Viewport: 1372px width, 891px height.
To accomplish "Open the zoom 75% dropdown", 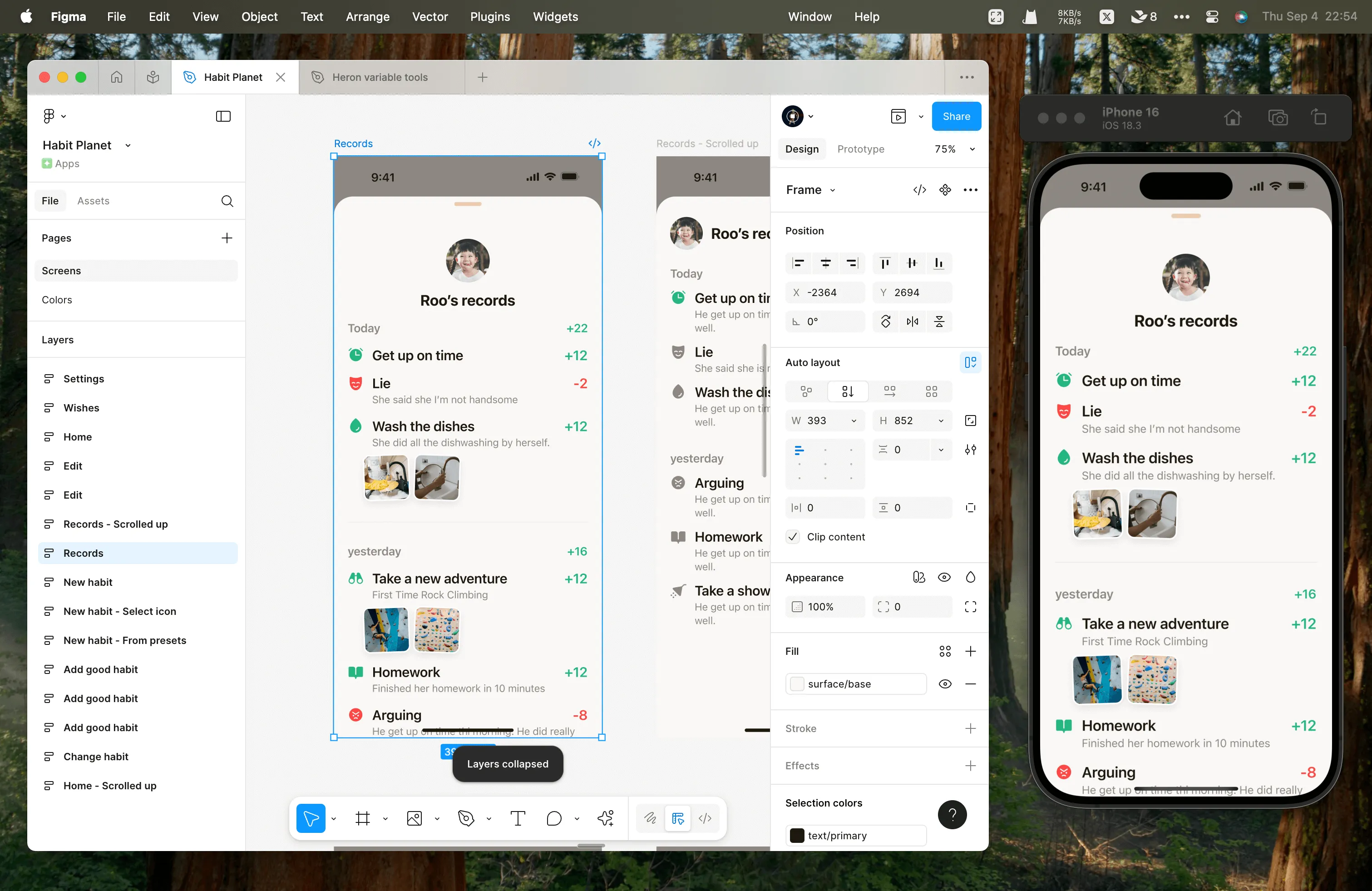I will click(972, 149).
